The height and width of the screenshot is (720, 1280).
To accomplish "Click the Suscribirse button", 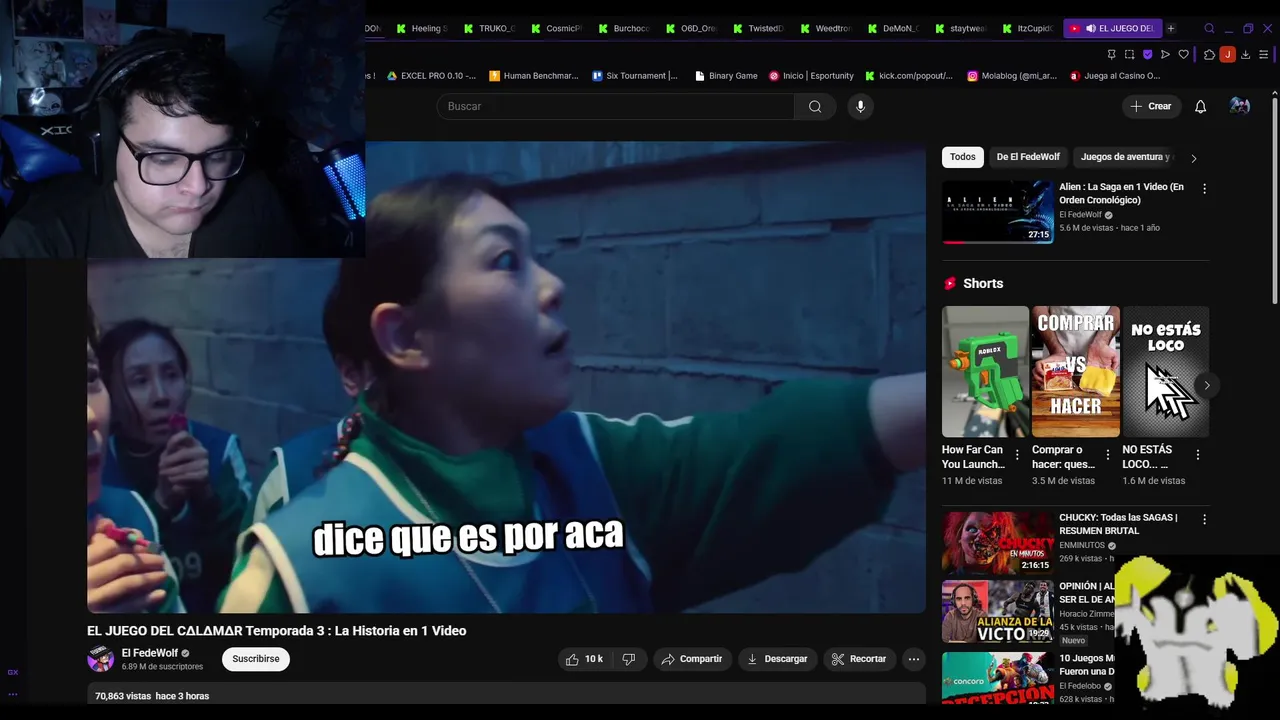I will 256,659.
